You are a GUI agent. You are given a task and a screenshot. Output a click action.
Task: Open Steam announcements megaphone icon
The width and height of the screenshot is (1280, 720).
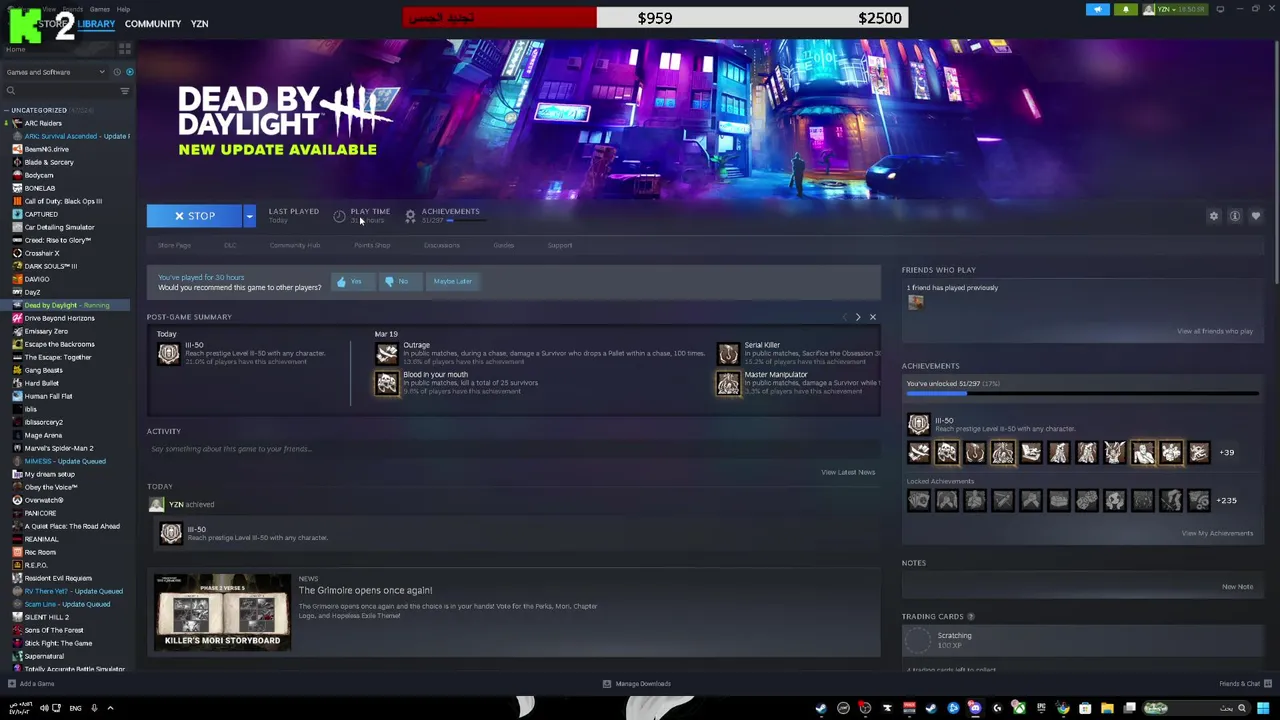1098,10
